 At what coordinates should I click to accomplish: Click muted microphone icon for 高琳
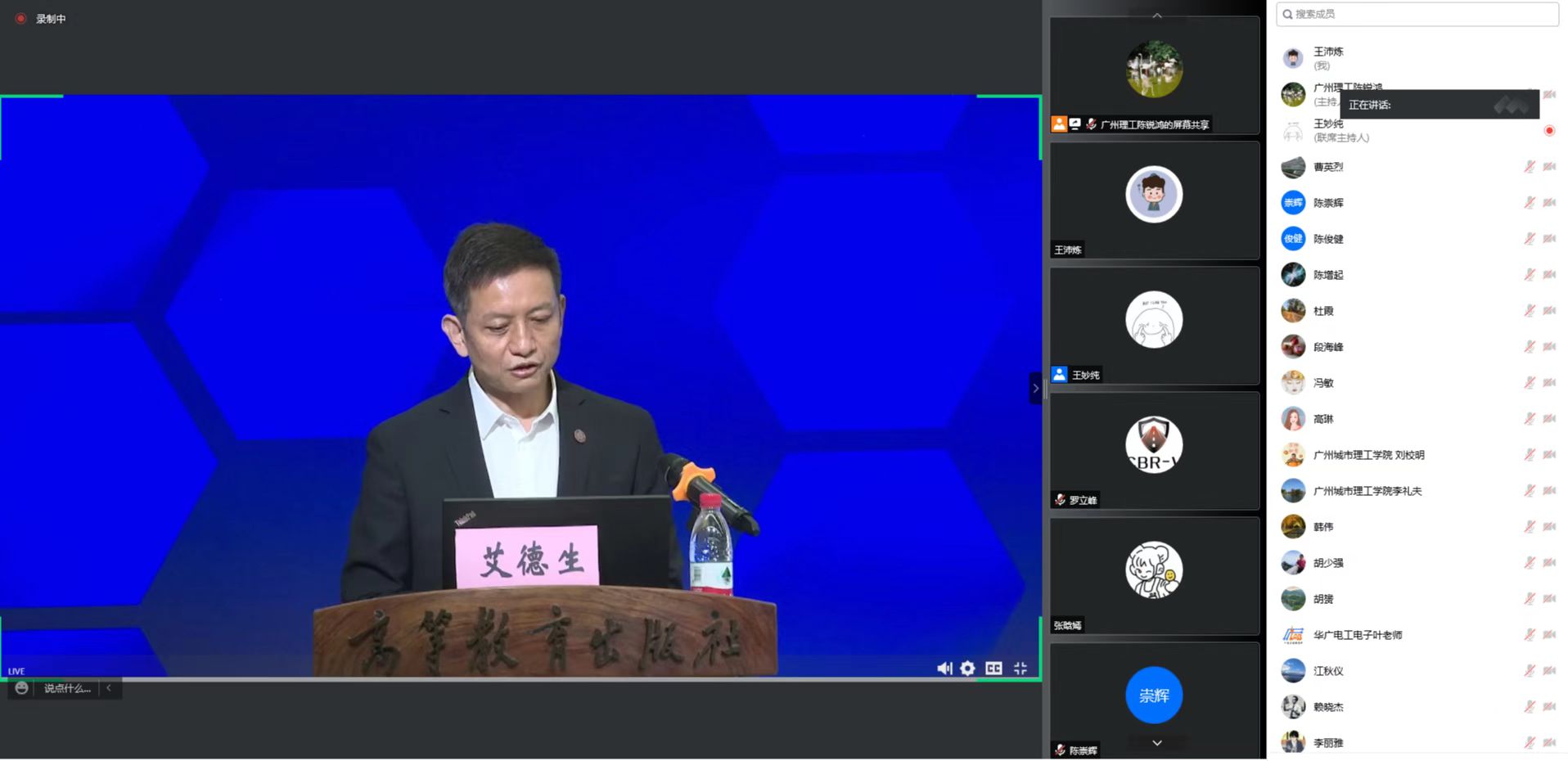[x=1529, y=419]
